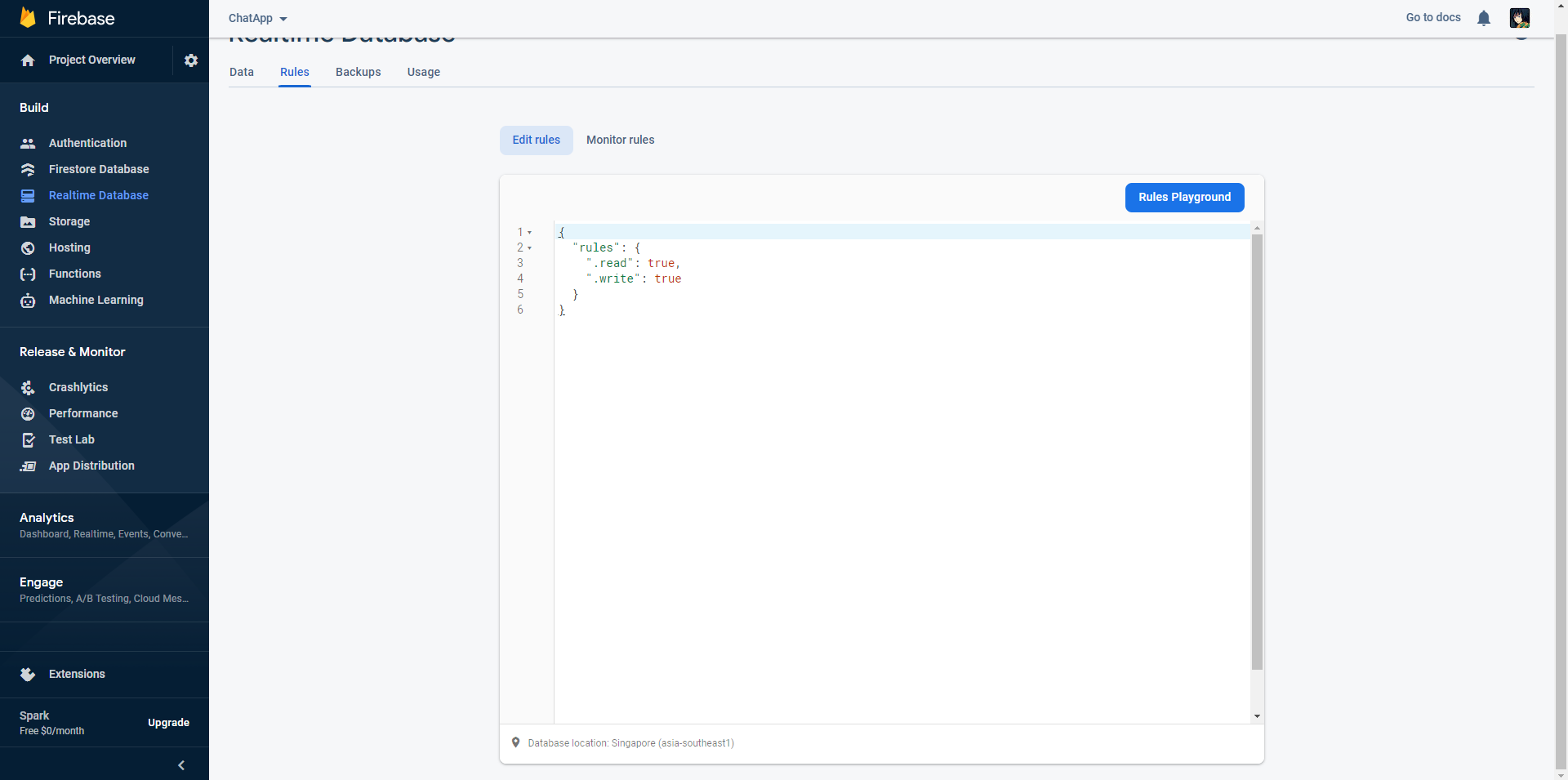Click the App Distribution icon
The width and height of the screenshot is (1568, 780).
(x=28, y=466)
